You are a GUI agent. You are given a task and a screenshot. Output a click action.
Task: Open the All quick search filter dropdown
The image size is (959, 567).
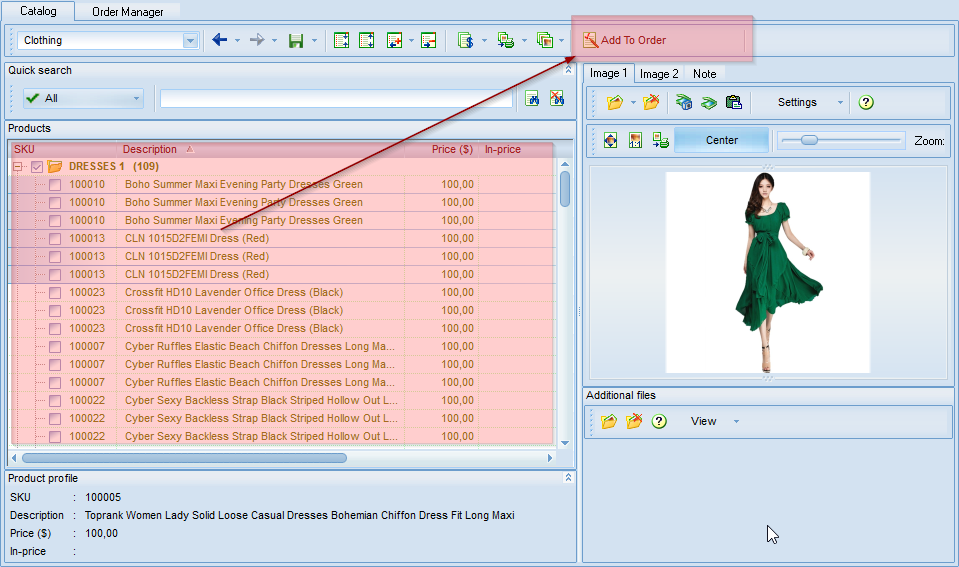pos(136,98)
